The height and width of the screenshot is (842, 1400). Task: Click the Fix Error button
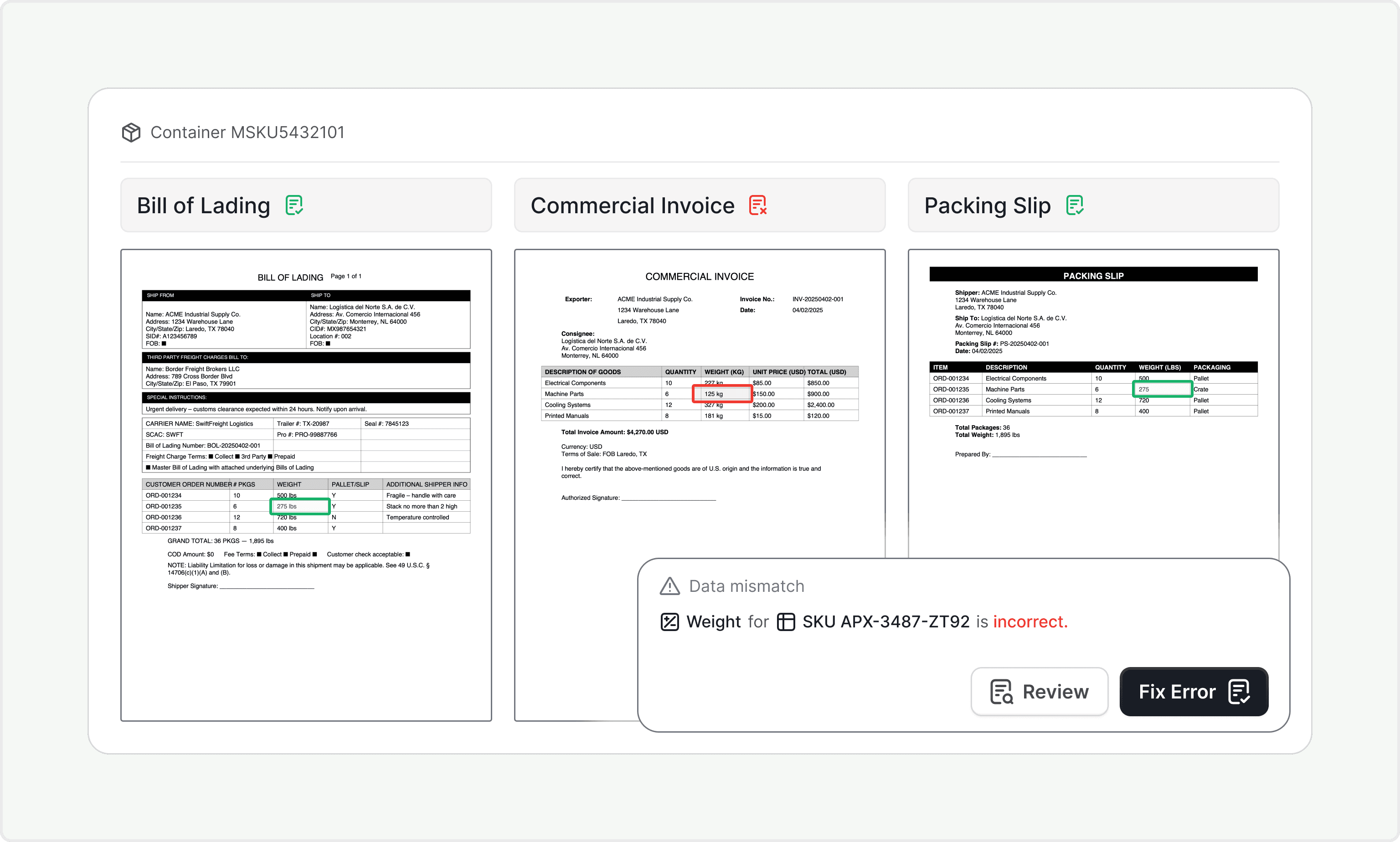[x=1194, y=691]
